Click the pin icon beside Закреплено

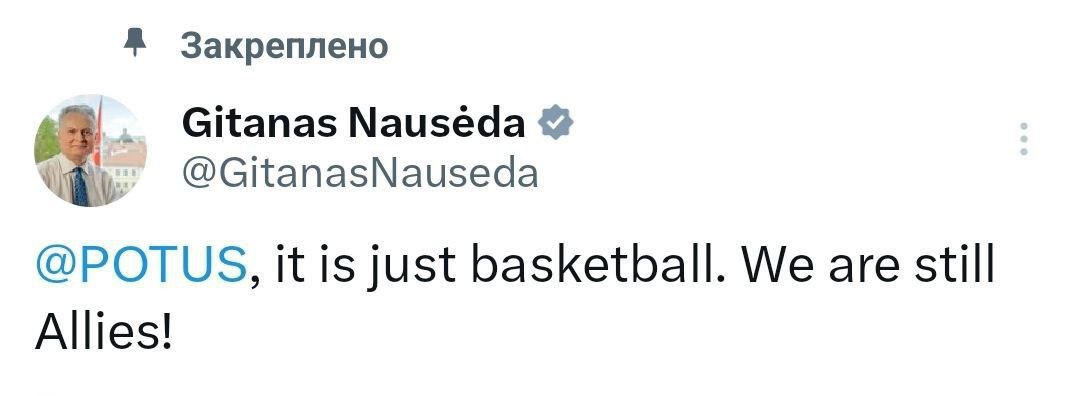135,45
